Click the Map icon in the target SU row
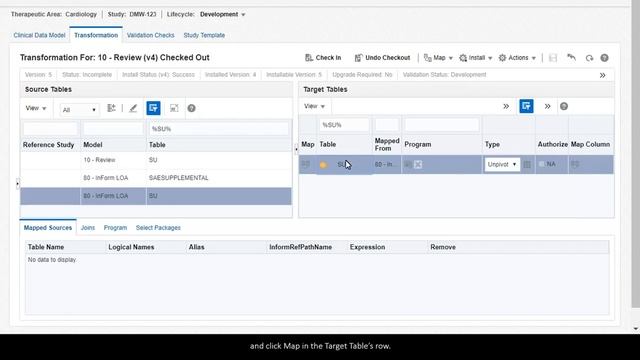Viewport: 640px width, 360px height. pos(306,164)
